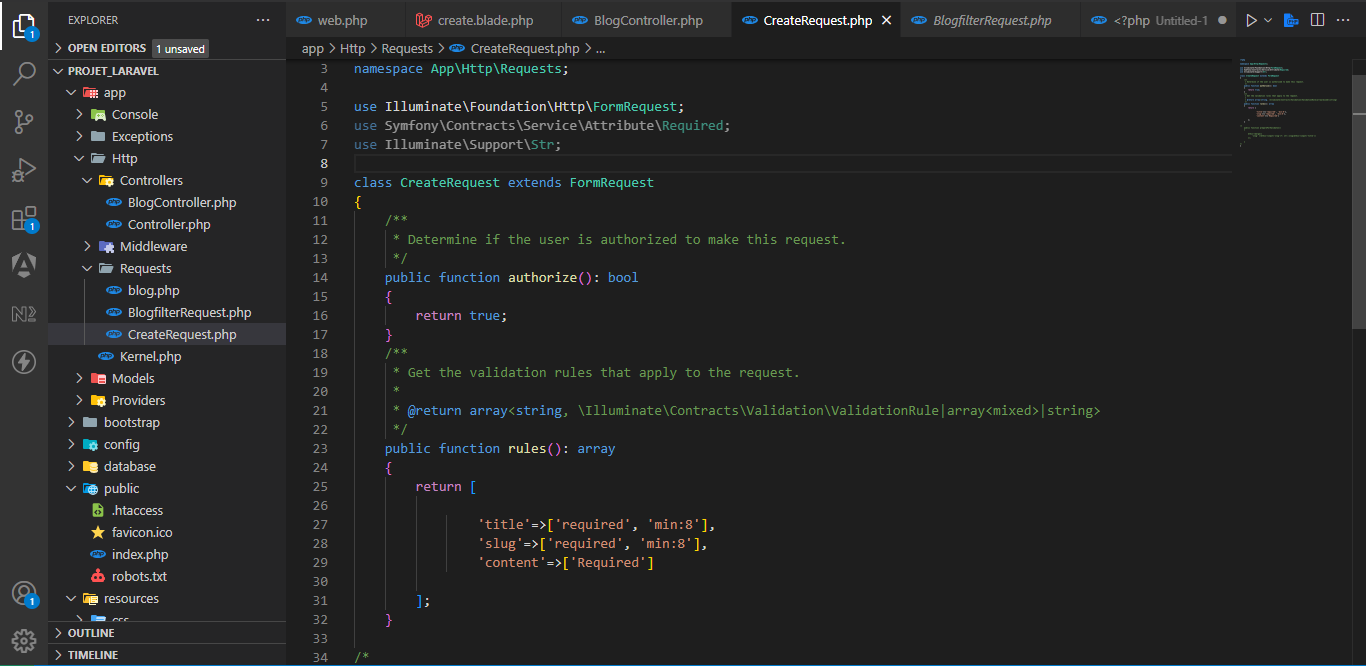The width and height of the screenshot is (1366, 666).
Task: Open Manage settings gear icon
Action: click(24, 640)
